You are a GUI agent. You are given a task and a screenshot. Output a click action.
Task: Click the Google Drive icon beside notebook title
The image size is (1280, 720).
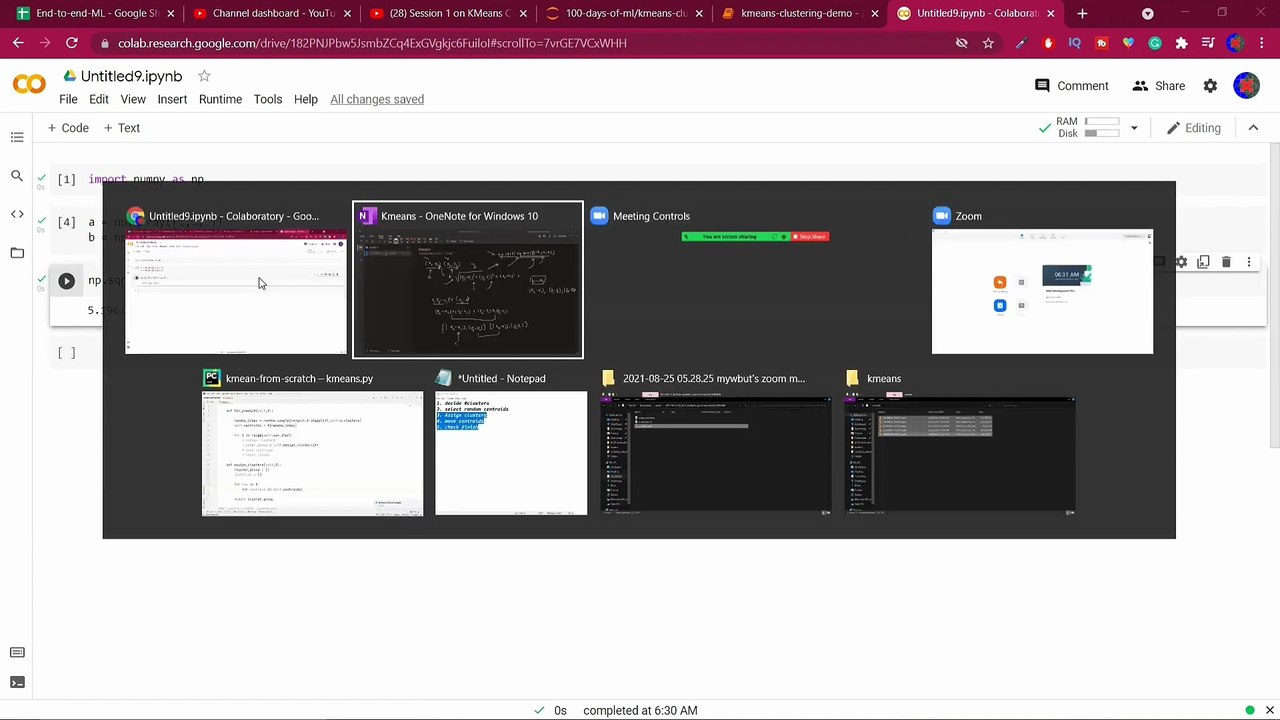[69, 76]
